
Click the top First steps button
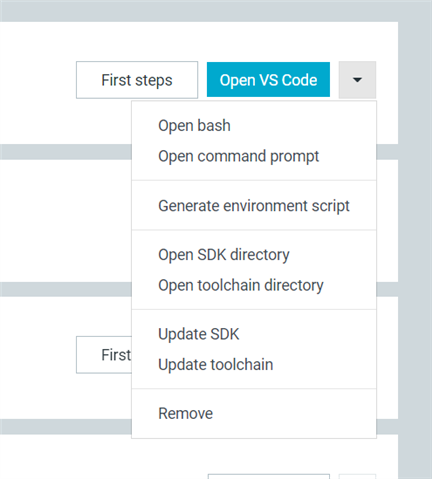point(137,80)
